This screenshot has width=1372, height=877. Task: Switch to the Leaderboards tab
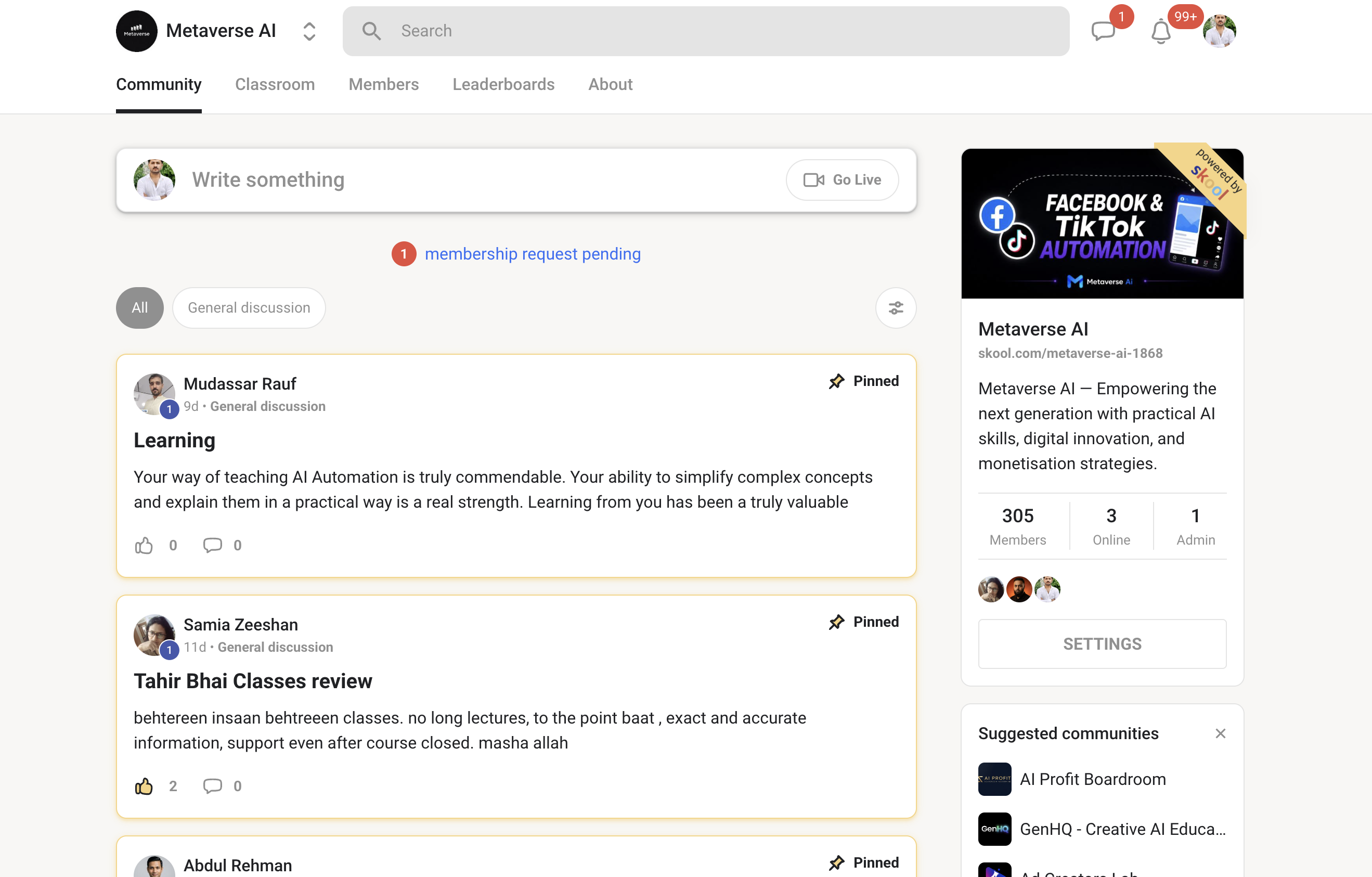503,84
